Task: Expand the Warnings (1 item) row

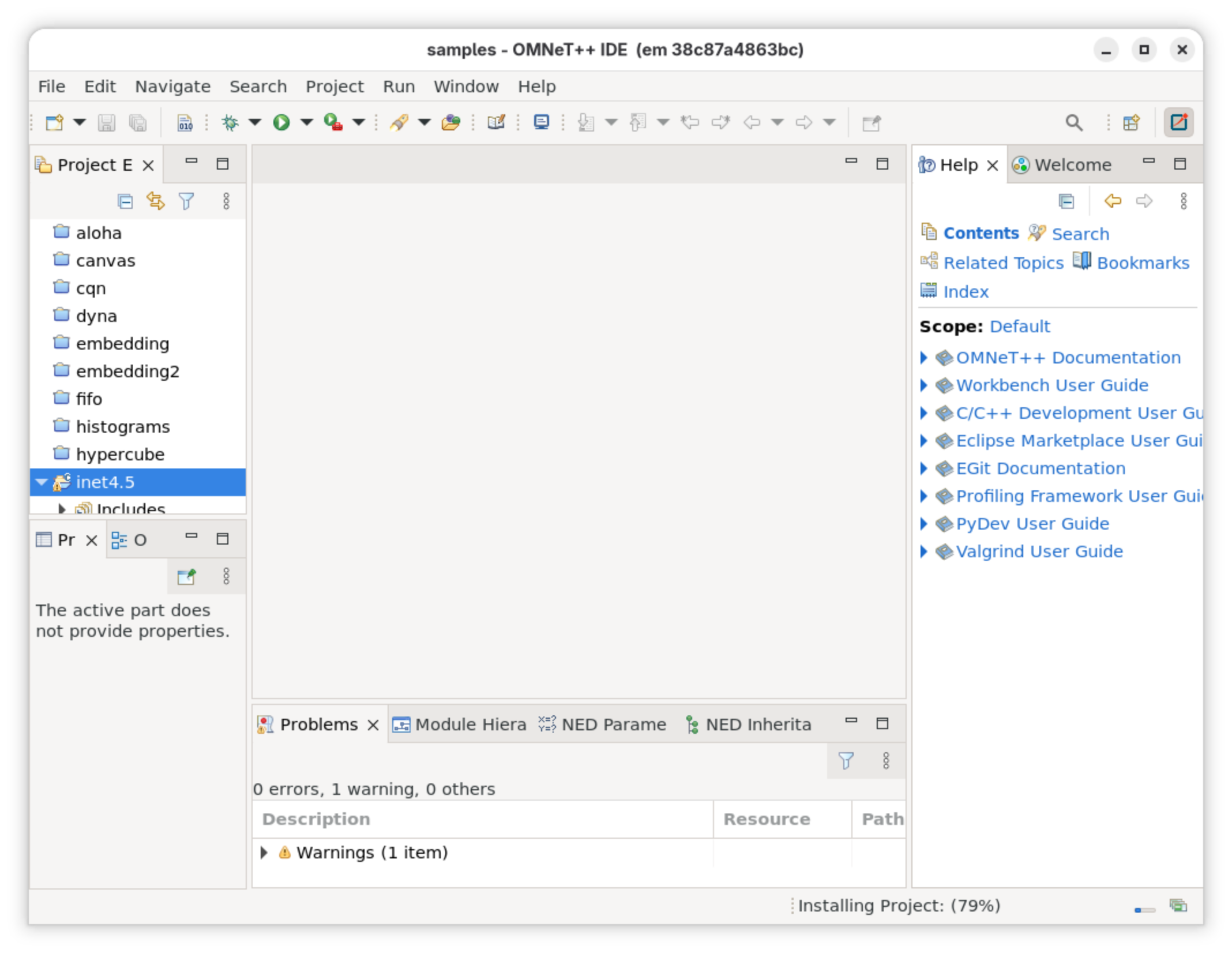Action: (x=264, y=853)
